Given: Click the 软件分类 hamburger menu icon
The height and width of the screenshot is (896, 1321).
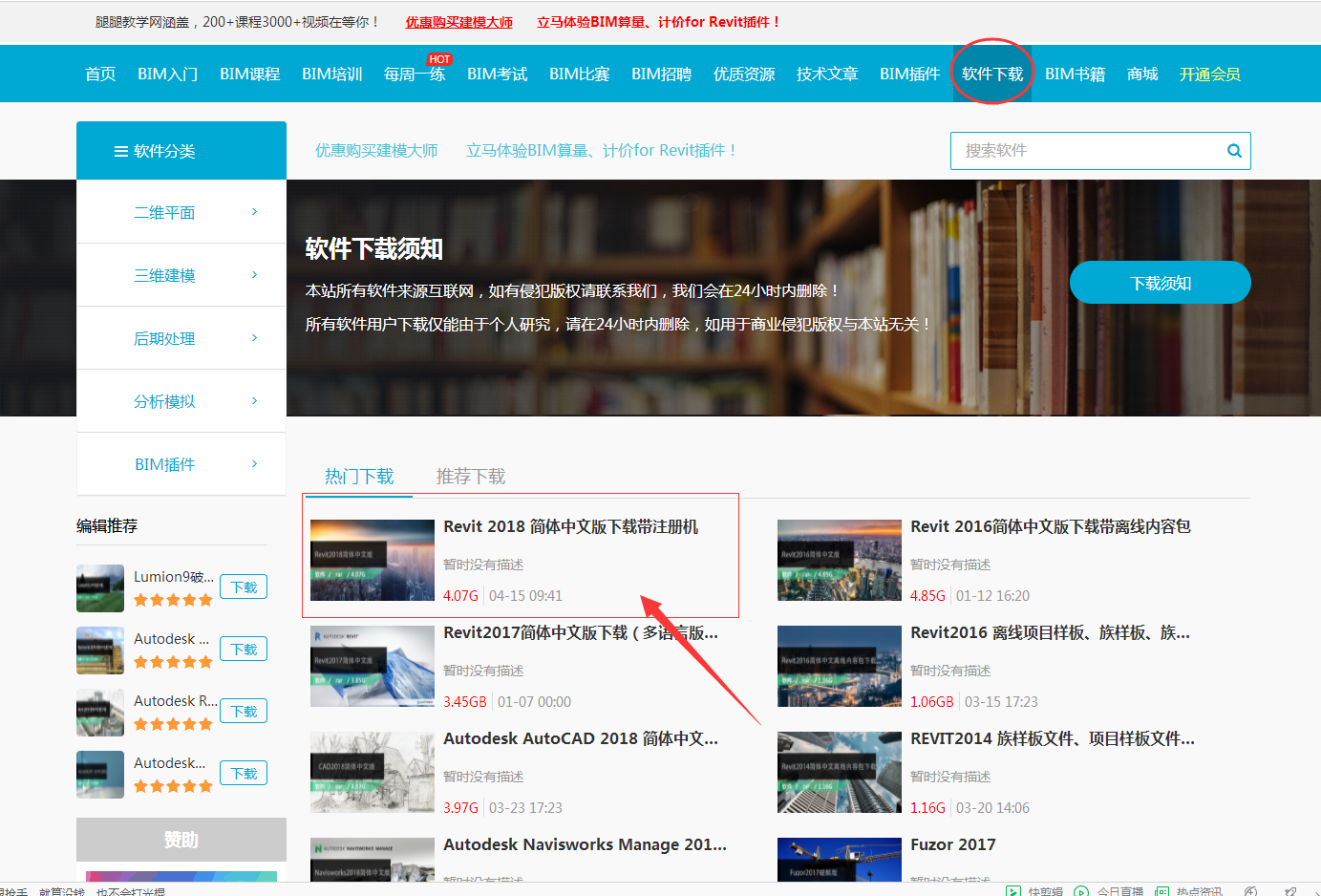Looking at the screenshot, I should (x=121, y=151).
